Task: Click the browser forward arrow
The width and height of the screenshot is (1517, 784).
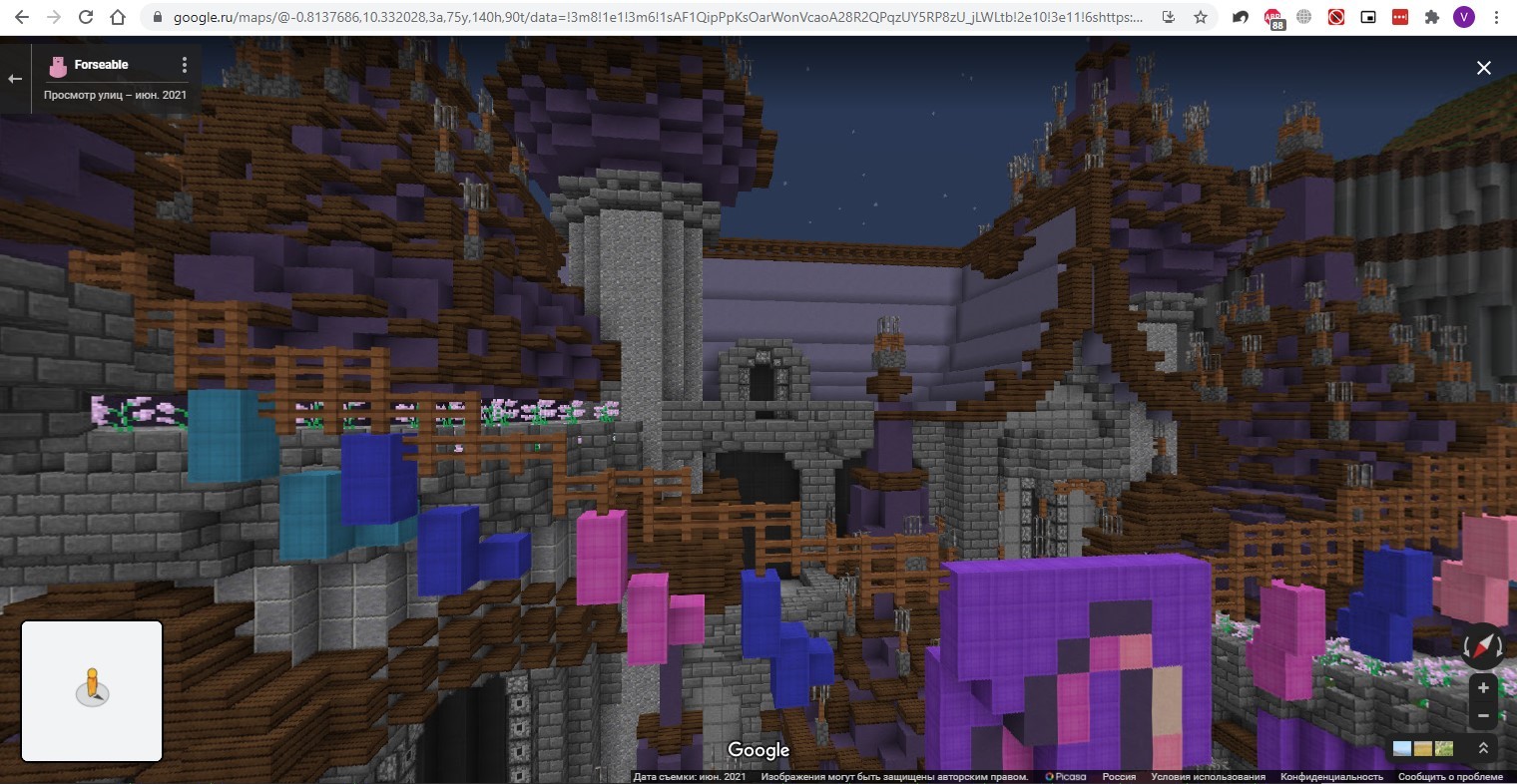Action: 54,17
